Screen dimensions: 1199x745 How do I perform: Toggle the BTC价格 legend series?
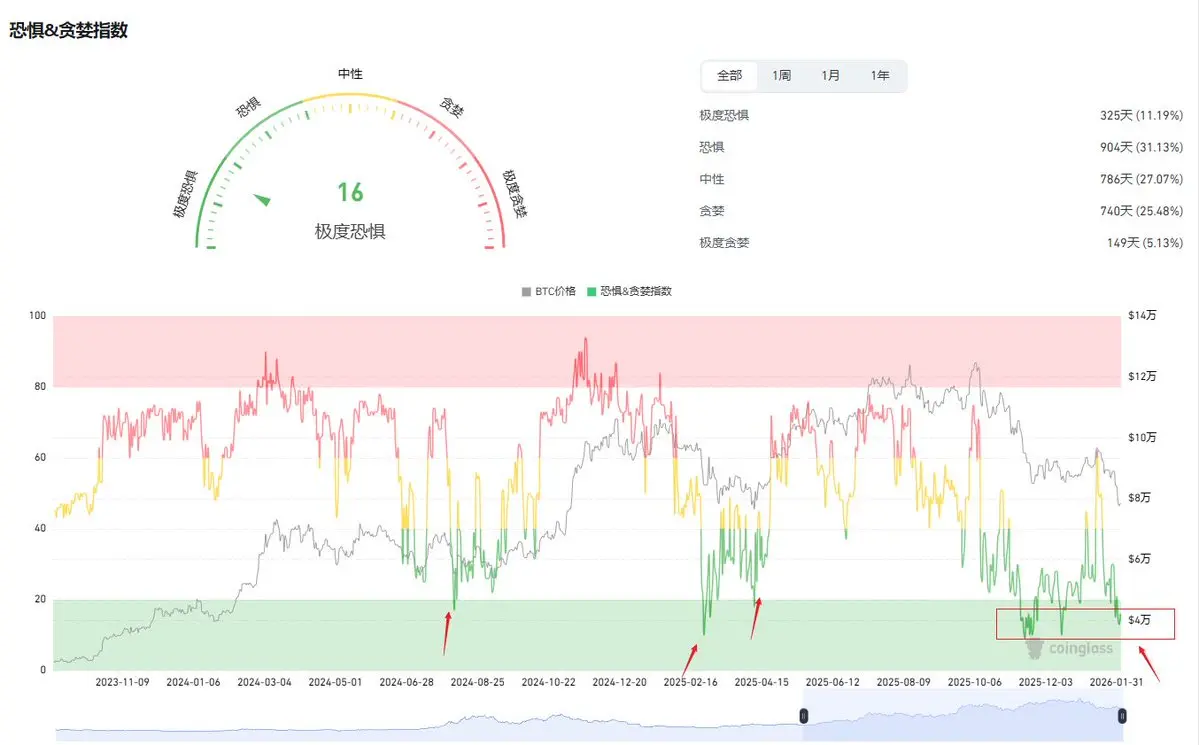(548, 291)
